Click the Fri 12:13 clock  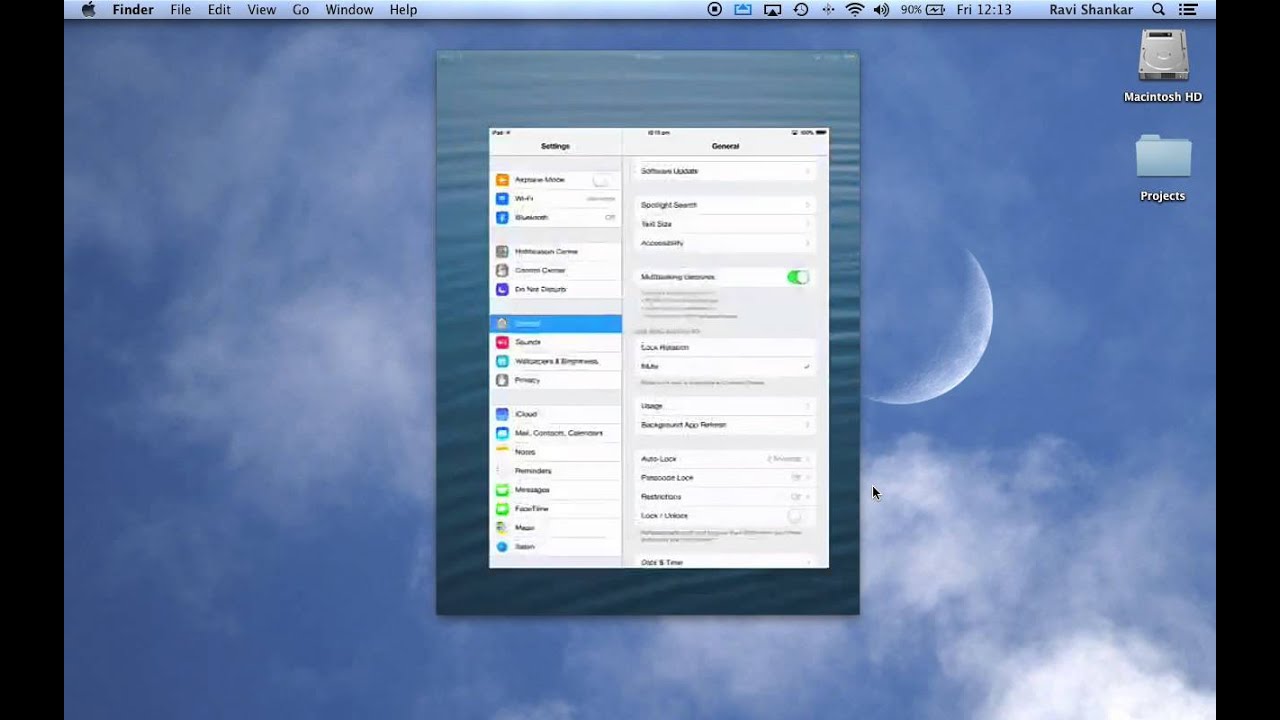[984, 10]
